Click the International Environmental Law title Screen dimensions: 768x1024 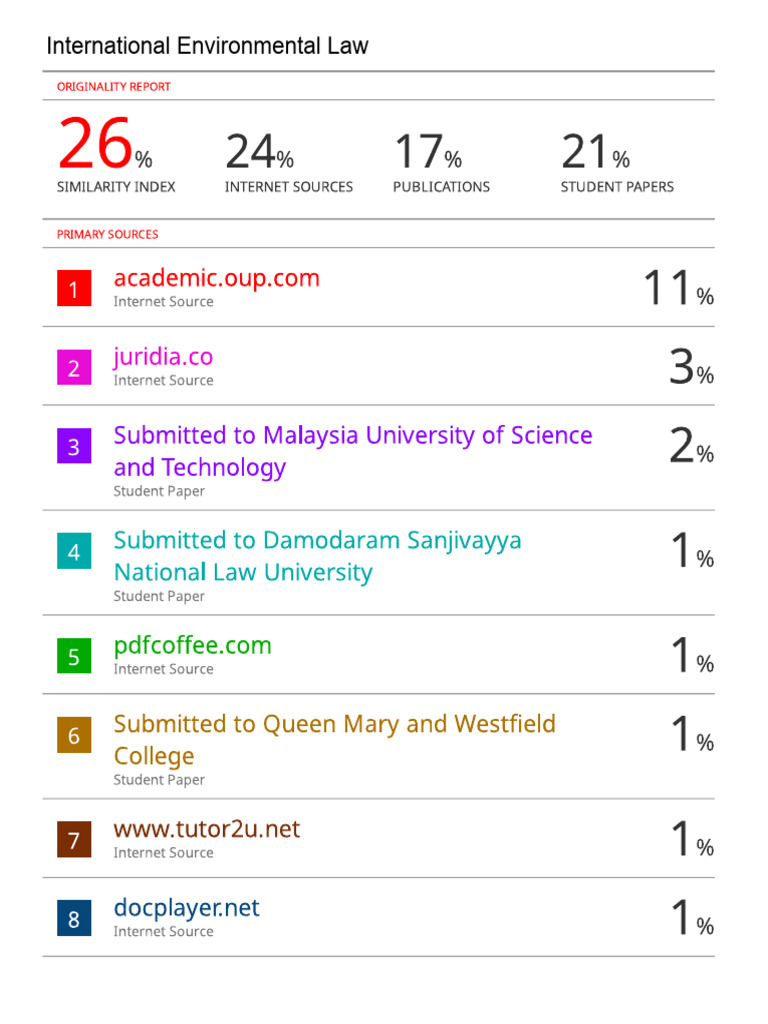pos(207,46)
